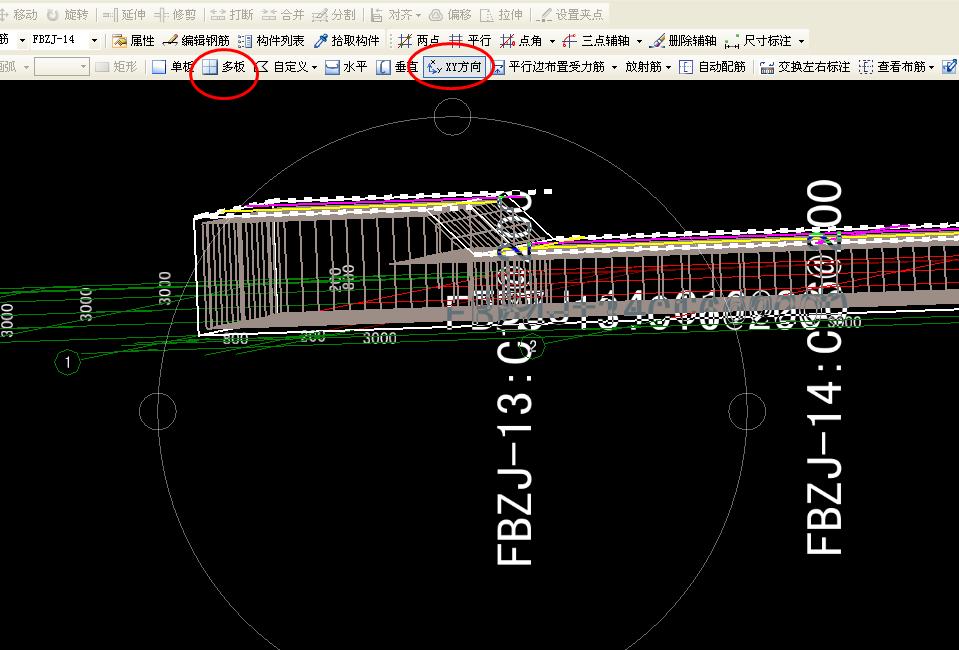Expand the 放射筋 dropdown arrow
Screen dimensions: 959x650
[x=668, y=67]
